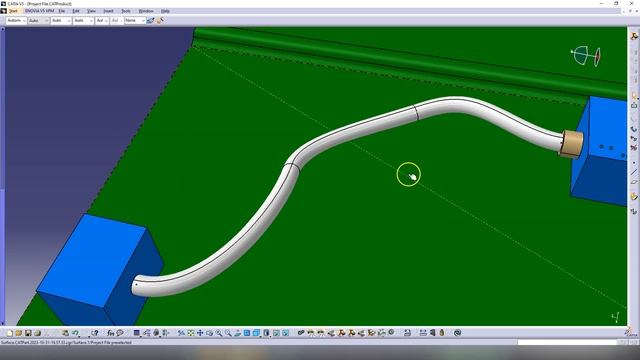The width and height of the screenshot is (640, 360).
Task: Click the What's This help icon
Action: [x=95, y=333]
